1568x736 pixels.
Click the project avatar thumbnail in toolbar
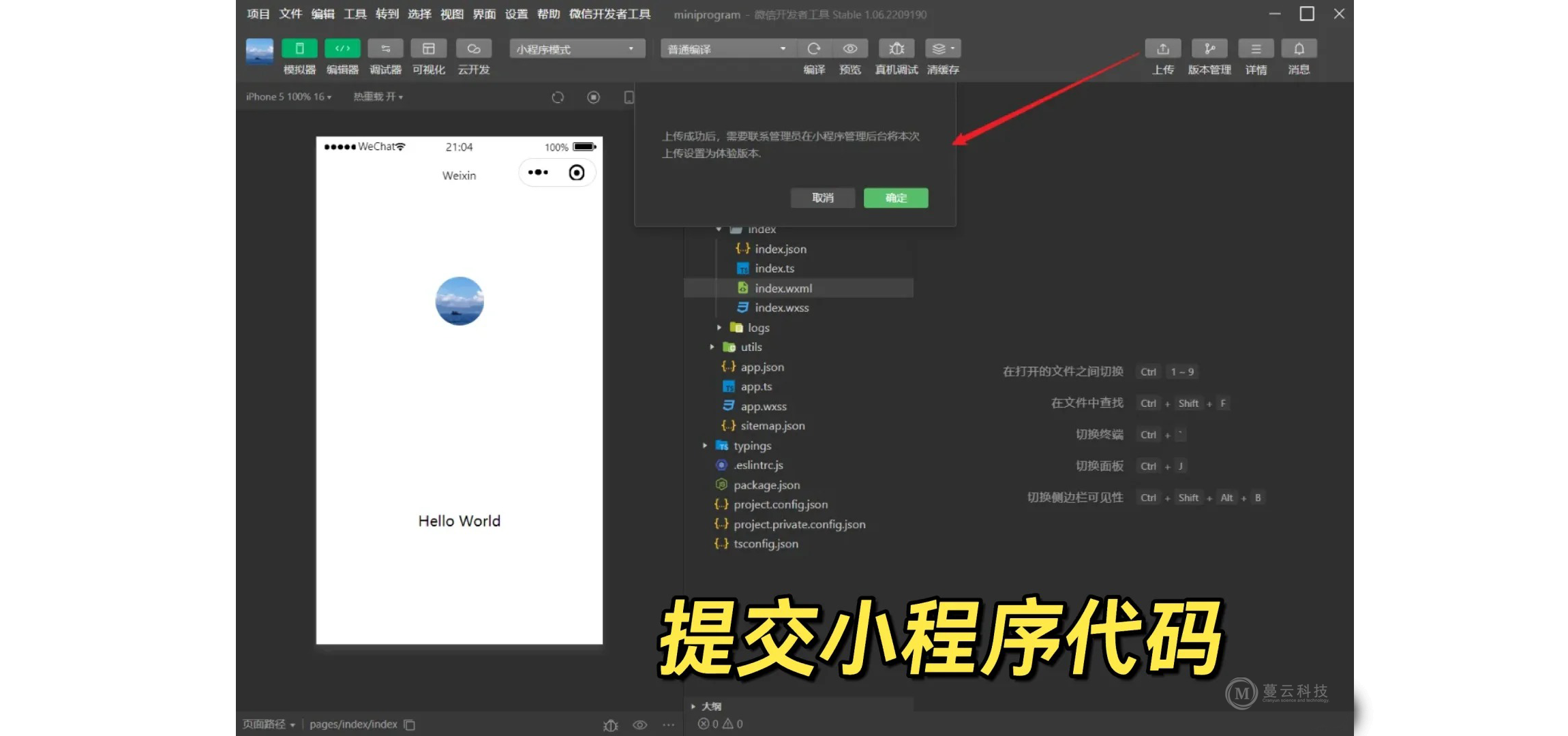click(260, 51)
